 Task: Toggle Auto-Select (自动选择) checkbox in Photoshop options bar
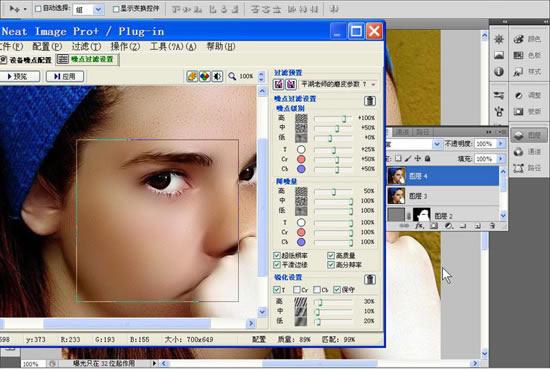[38, 9]
